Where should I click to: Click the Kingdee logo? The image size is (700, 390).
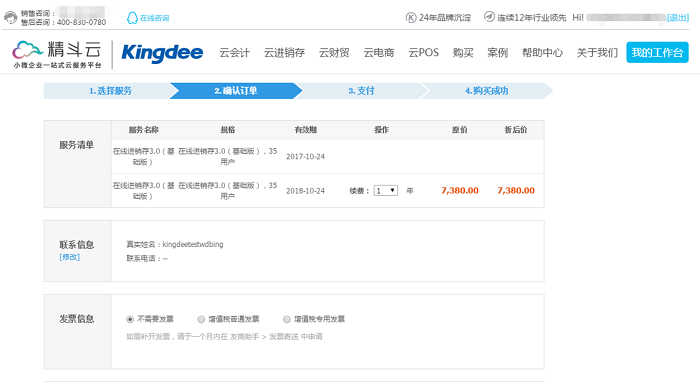click(162, 53)
